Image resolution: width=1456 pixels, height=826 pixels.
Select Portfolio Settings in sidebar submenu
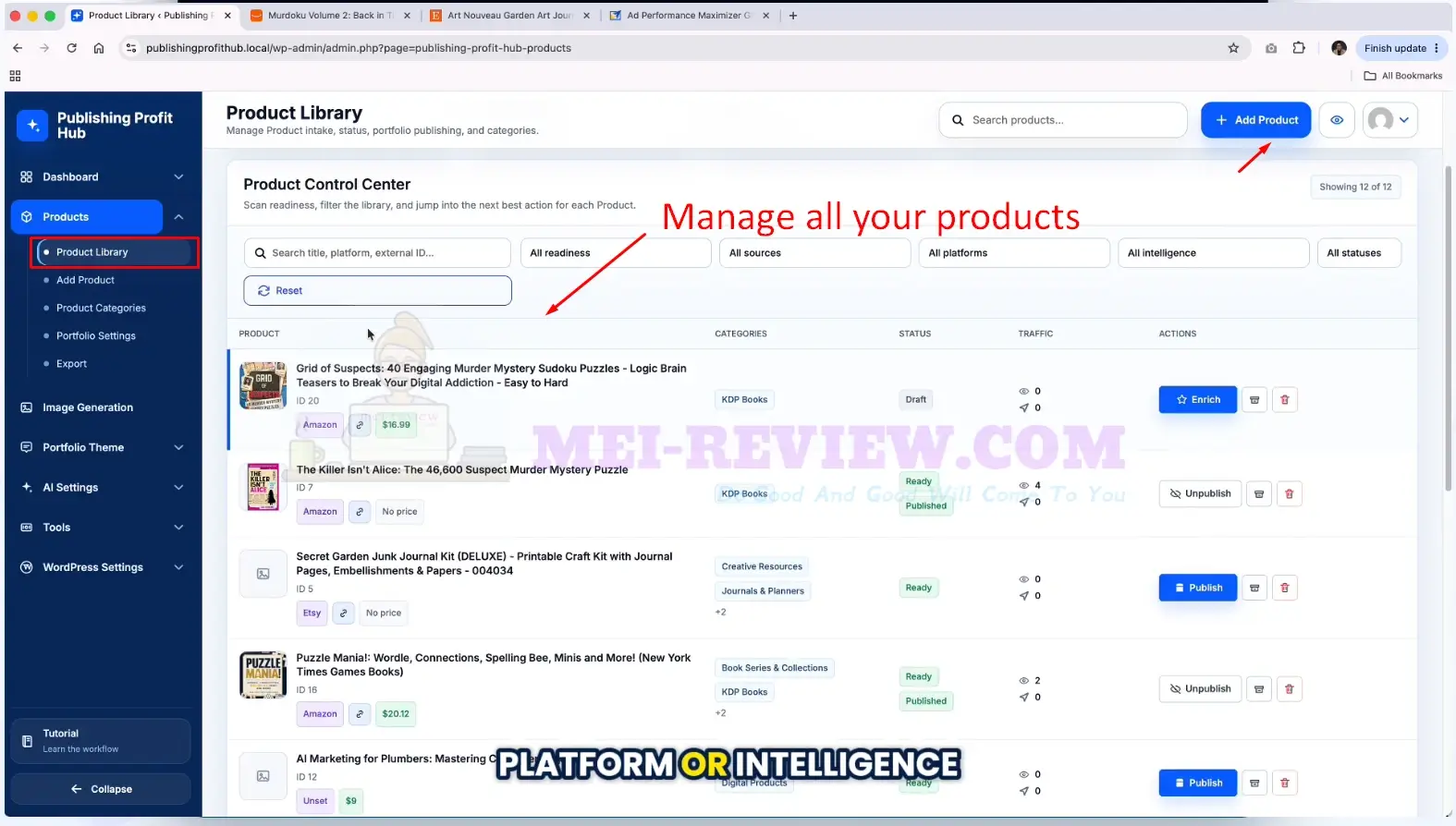click(x=96, y=336)
